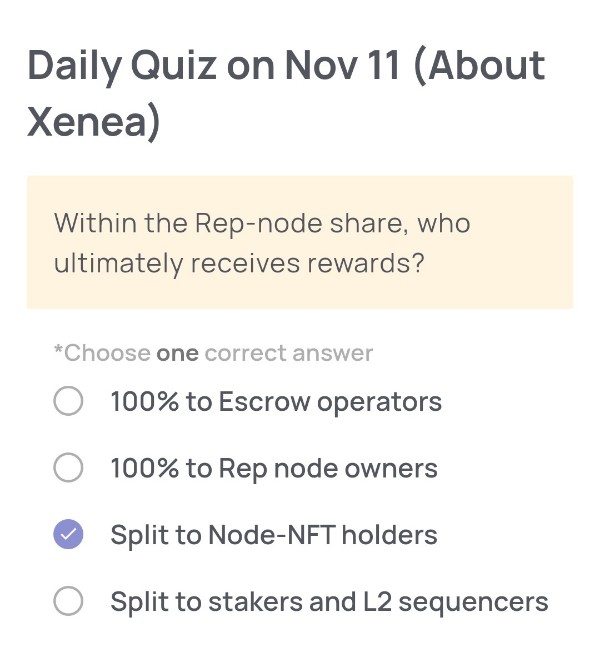
Task: Click the '100% to Rep node owners' label
Action: pos(273,468)
